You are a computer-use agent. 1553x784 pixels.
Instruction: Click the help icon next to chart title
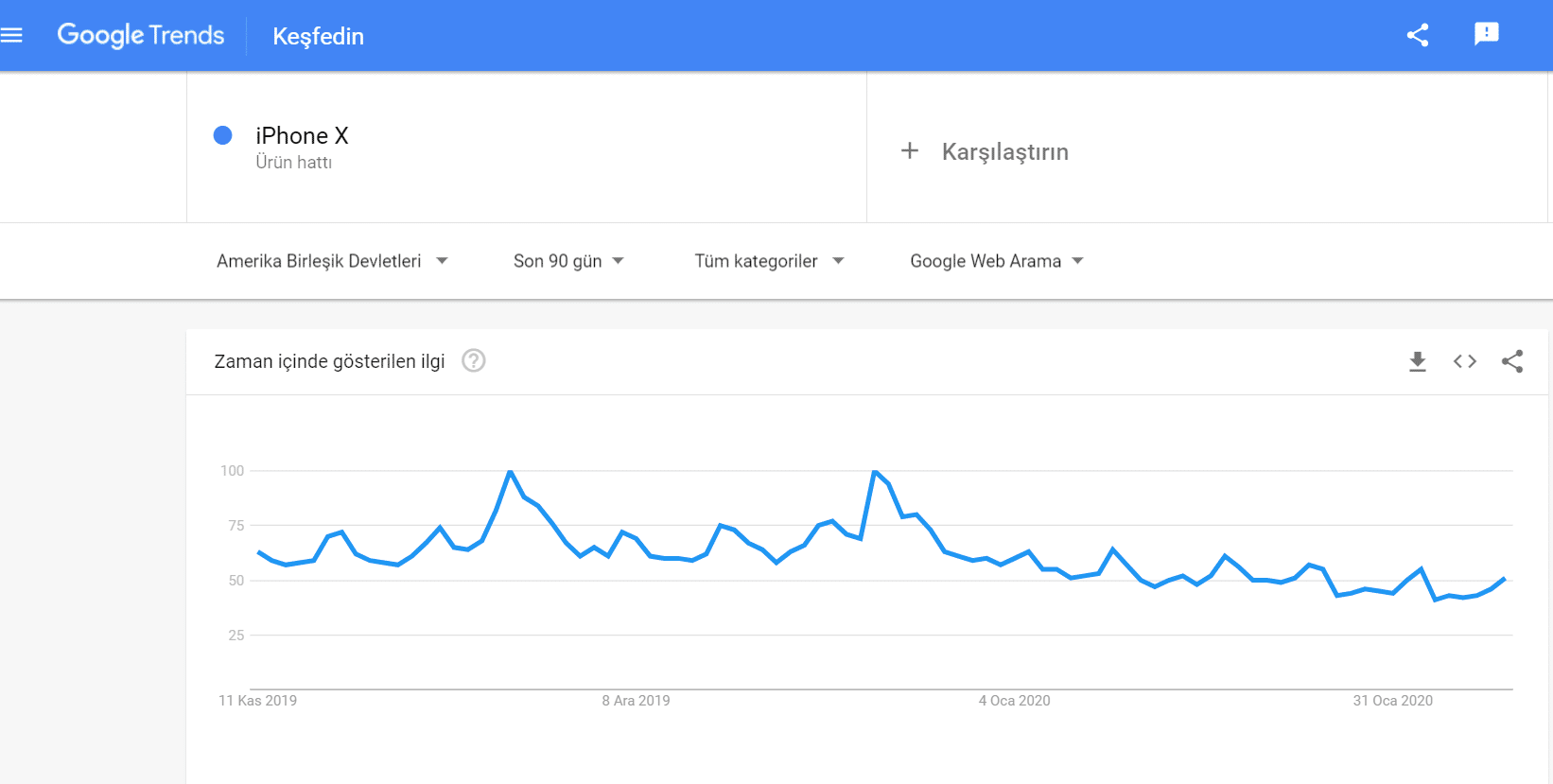pyautogui.click(x=473, y=361)
